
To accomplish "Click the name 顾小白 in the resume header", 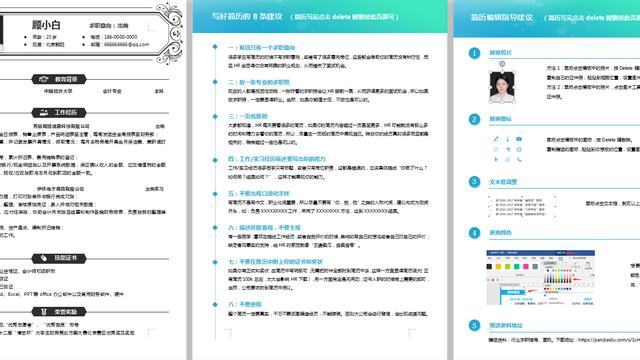I will coord(46,25).
